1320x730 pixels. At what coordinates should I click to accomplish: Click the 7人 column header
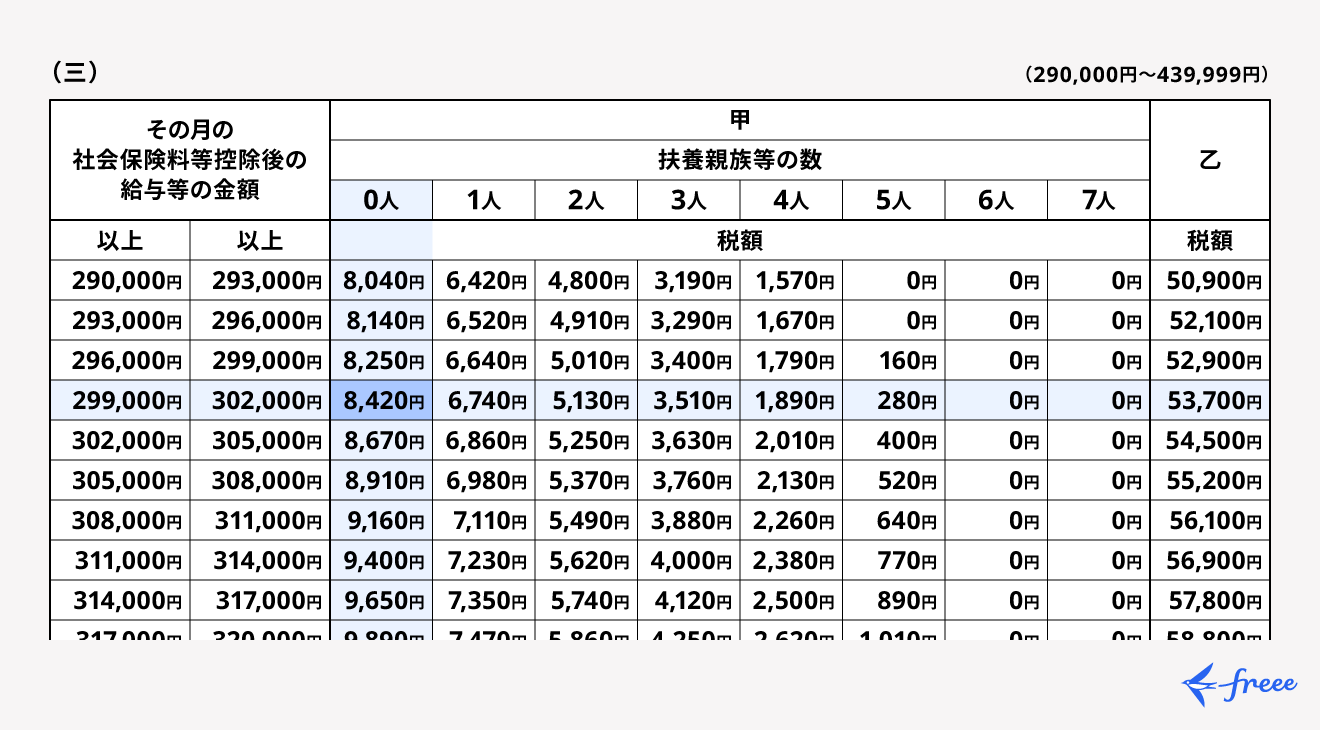click(x=1099, y=201)
